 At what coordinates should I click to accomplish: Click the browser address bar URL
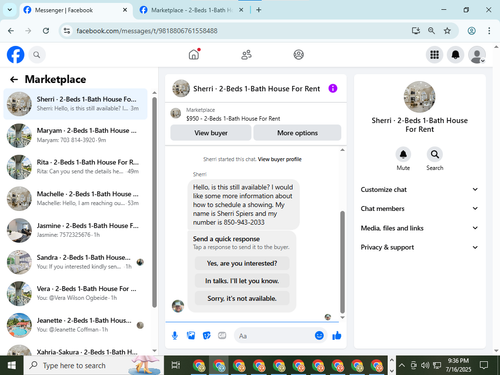click(x=147, y=31)
